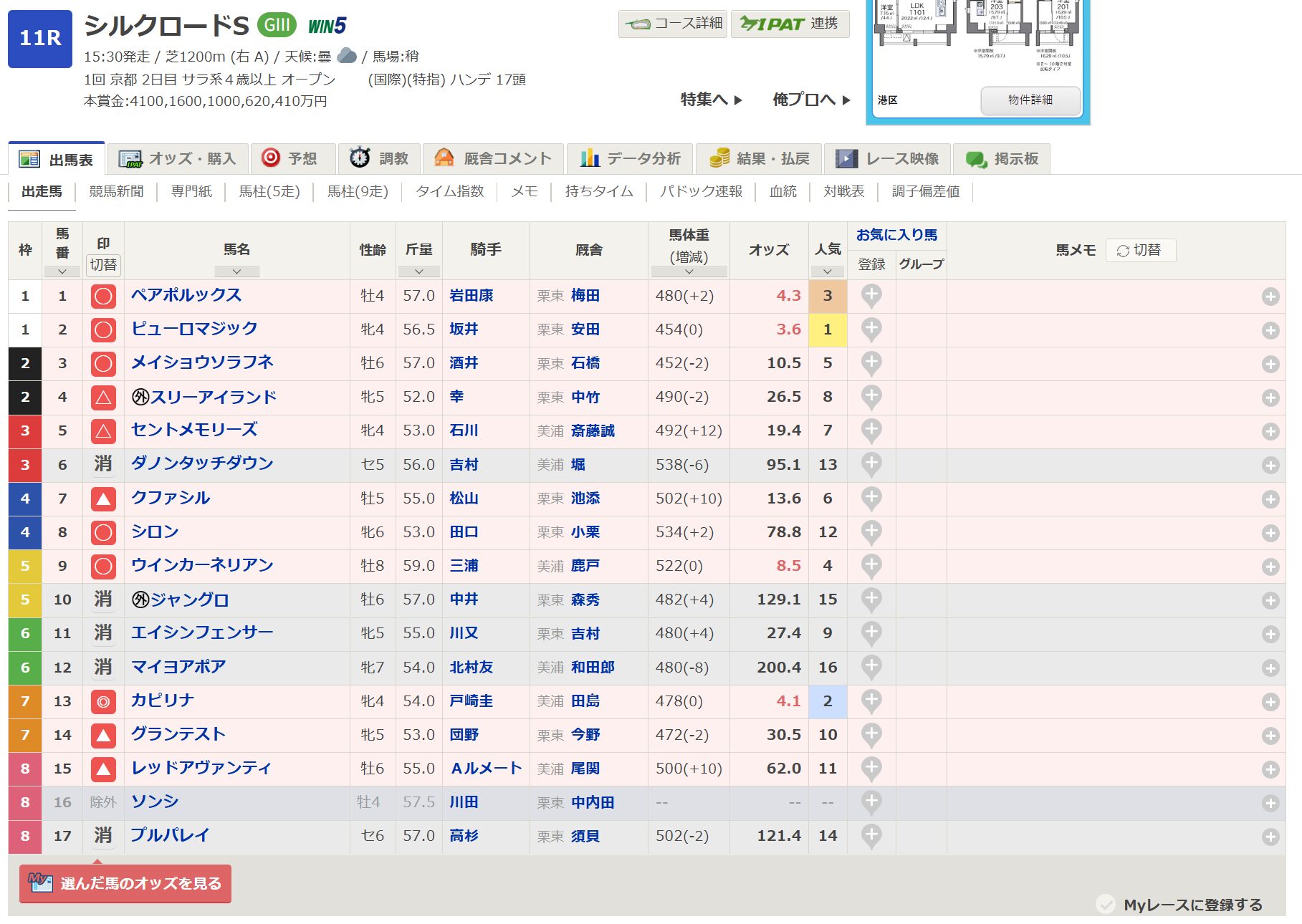Toggle the 馬メモ 切替 button

[1140, 250]
